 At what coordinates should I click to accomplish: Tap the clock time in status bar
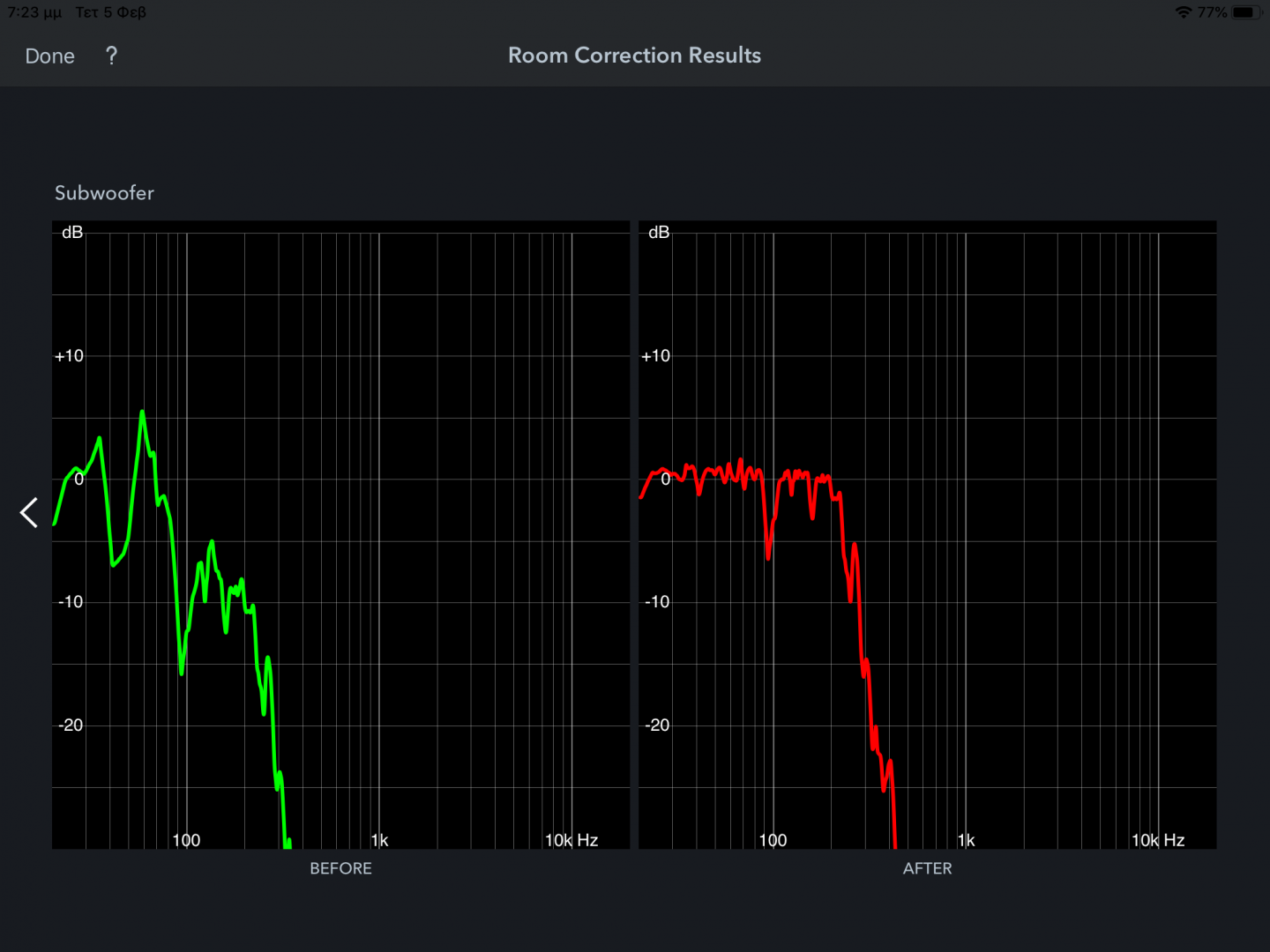coord(34,12)
